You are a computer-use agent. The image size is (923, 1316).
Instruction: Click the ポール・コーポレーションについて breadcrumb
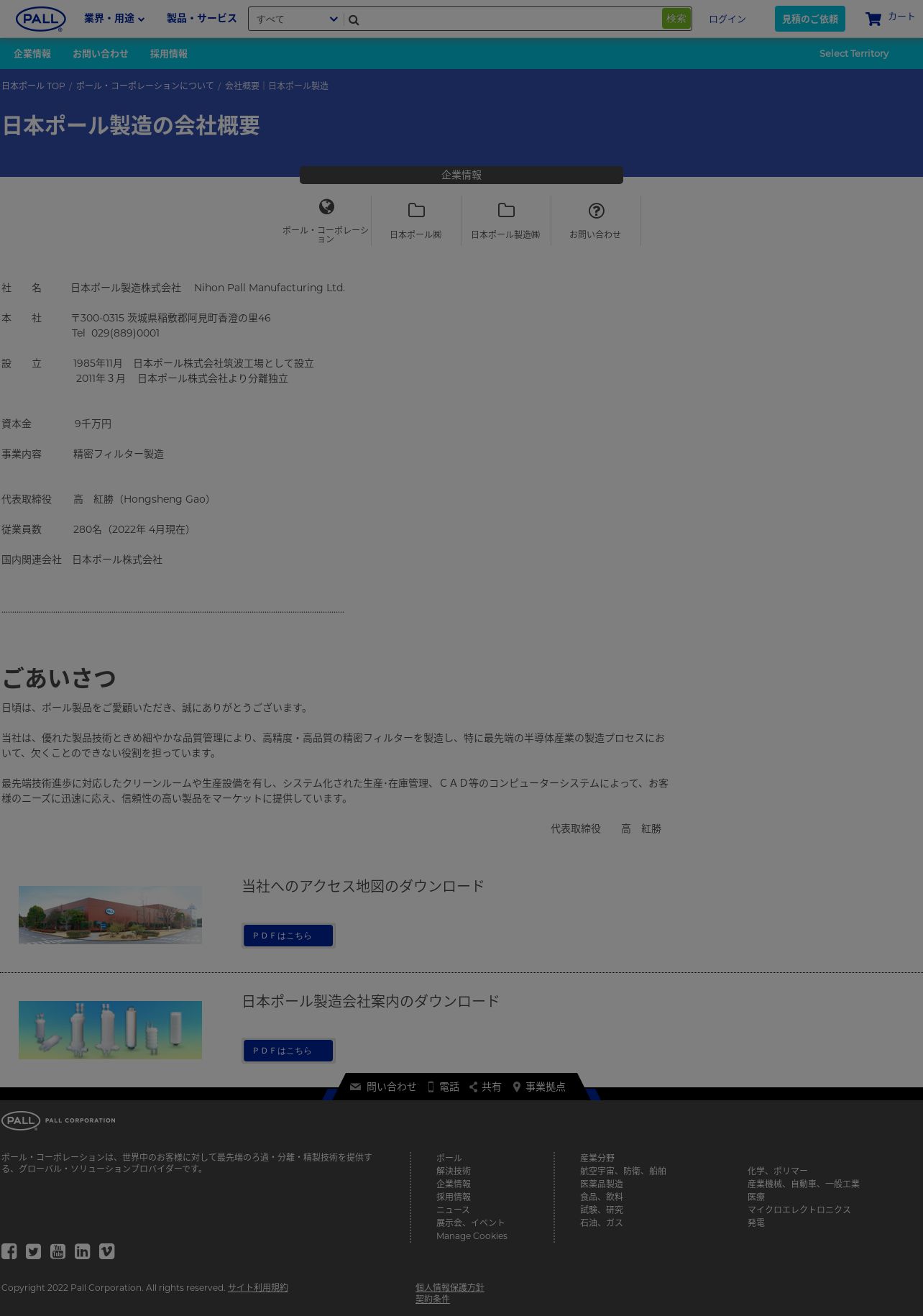pos(145,86)
